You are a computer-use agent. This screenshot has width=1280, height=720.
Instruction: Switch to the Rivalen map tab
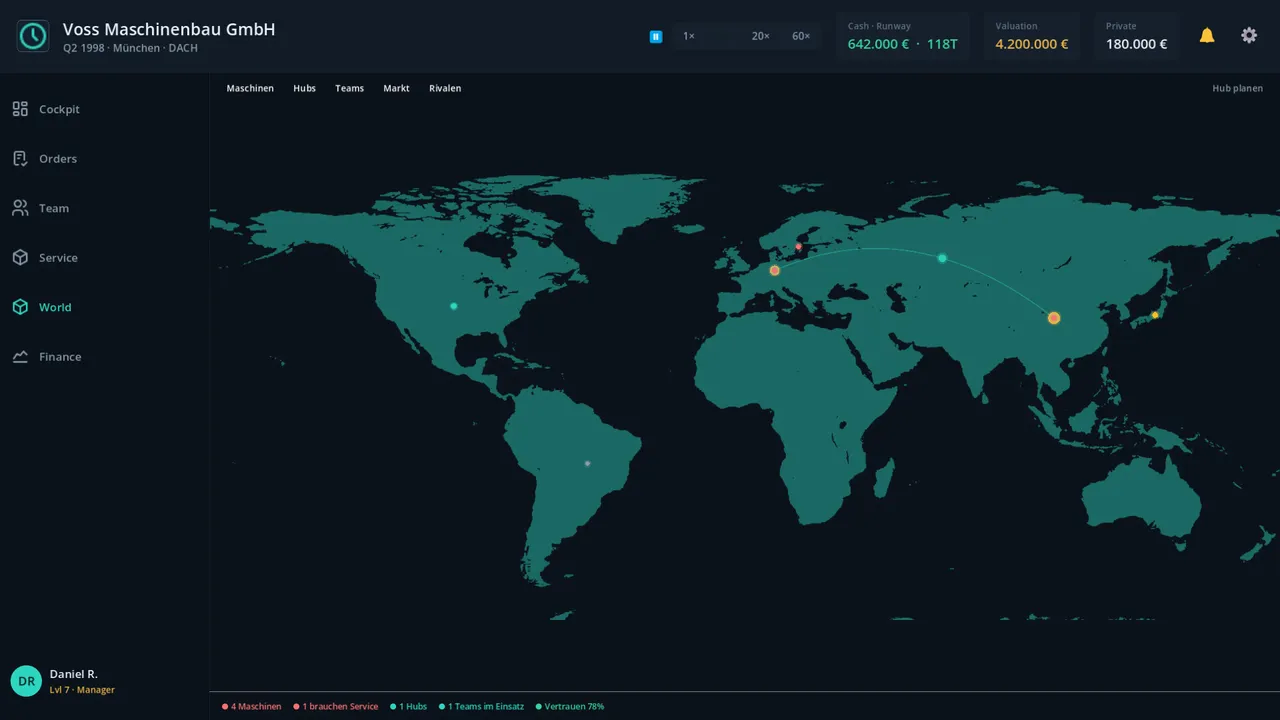[445, 88]
